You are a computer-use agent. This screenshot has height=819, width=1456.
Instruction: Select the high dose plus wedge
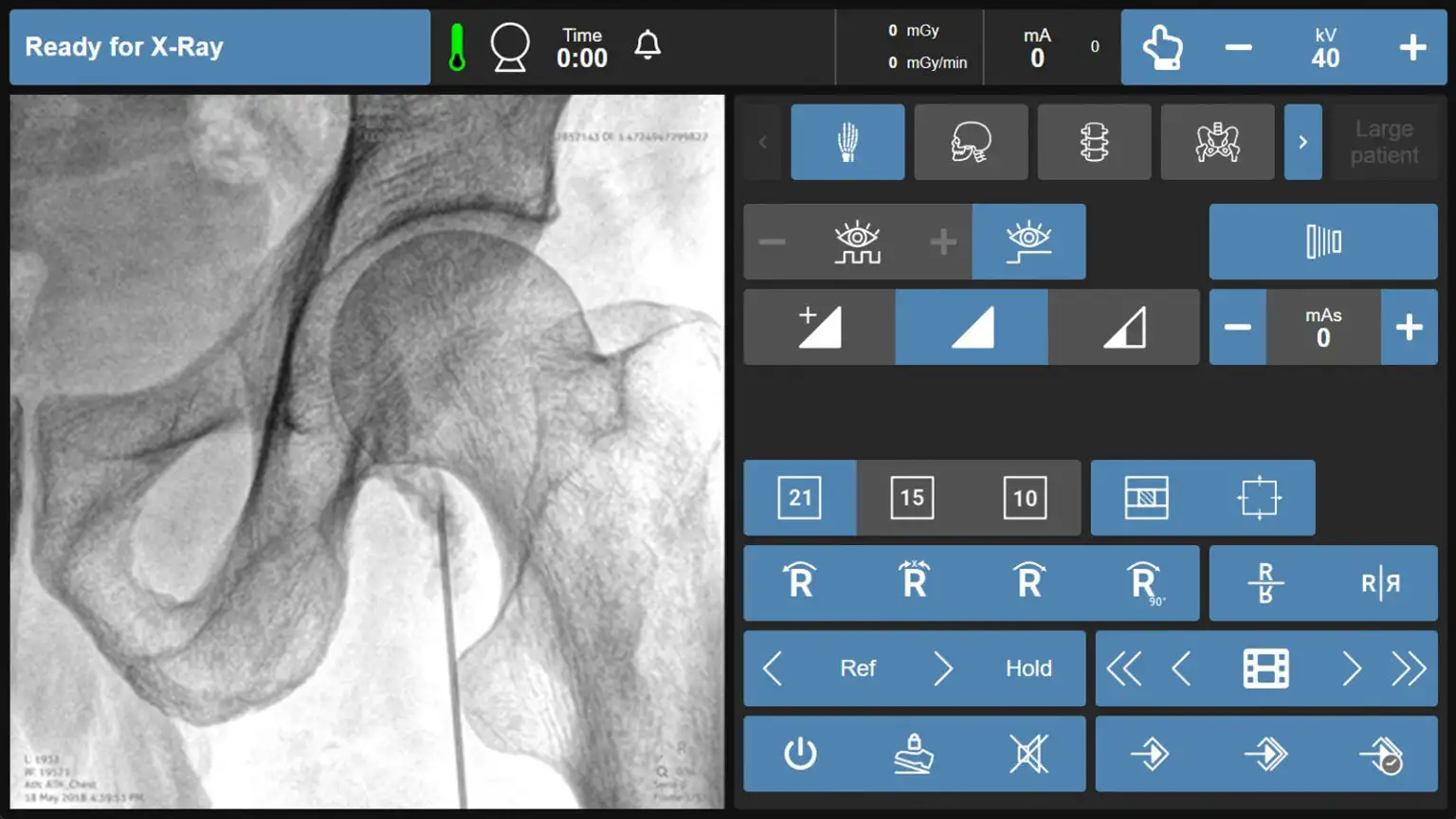pos(820,327)
